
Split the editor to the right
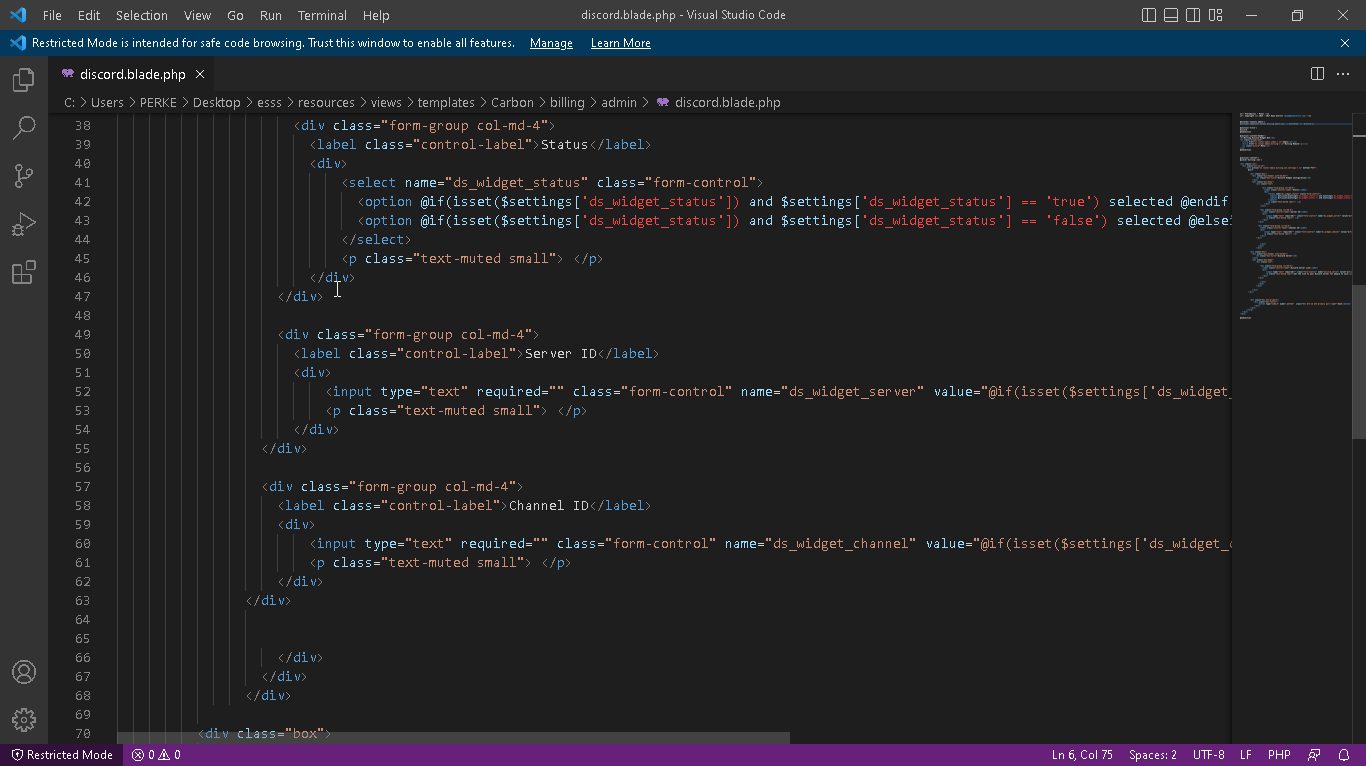pos(1317,74)
